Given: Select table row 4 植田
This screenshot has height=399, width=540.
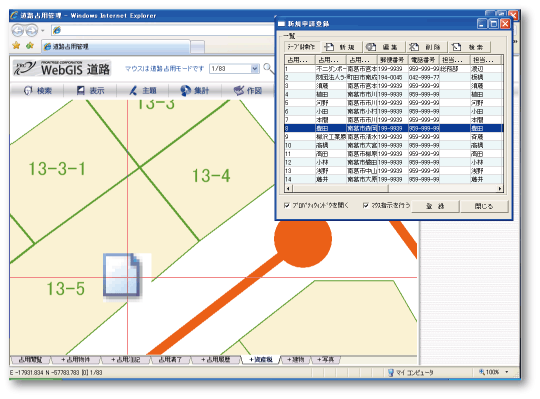Looking at the screenshot, I should pyautogui.click(x=394, y=94).
